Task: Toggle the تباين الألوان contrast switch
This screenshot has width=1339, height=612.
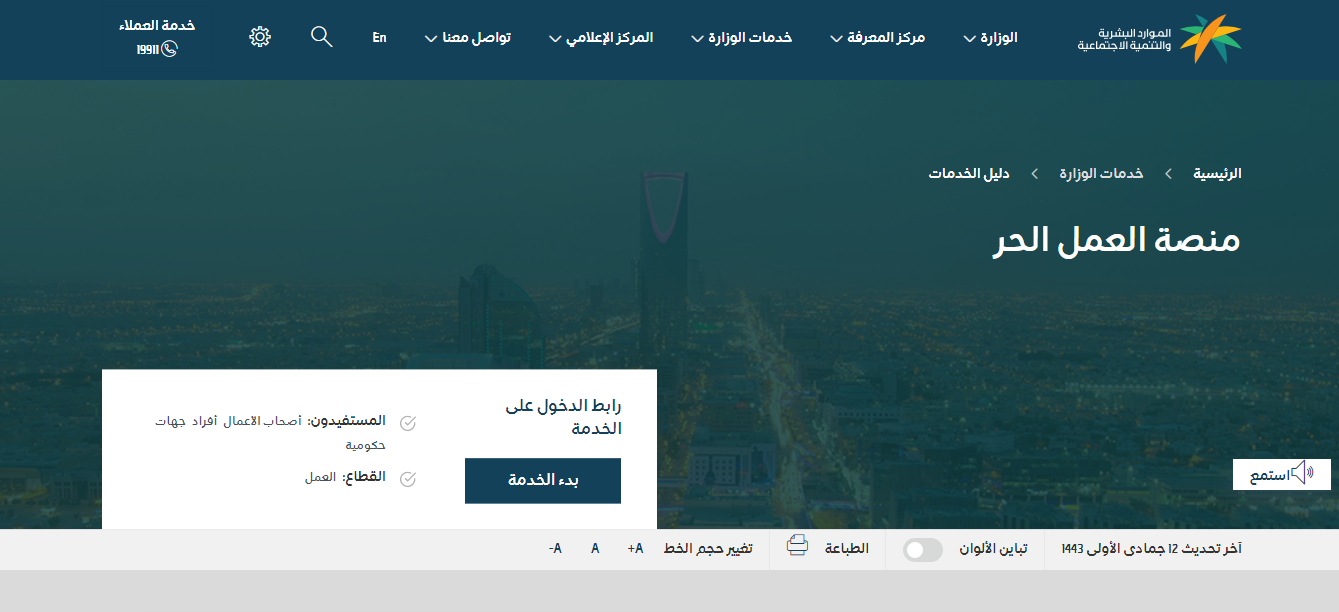Action: (x=923, y=550)
